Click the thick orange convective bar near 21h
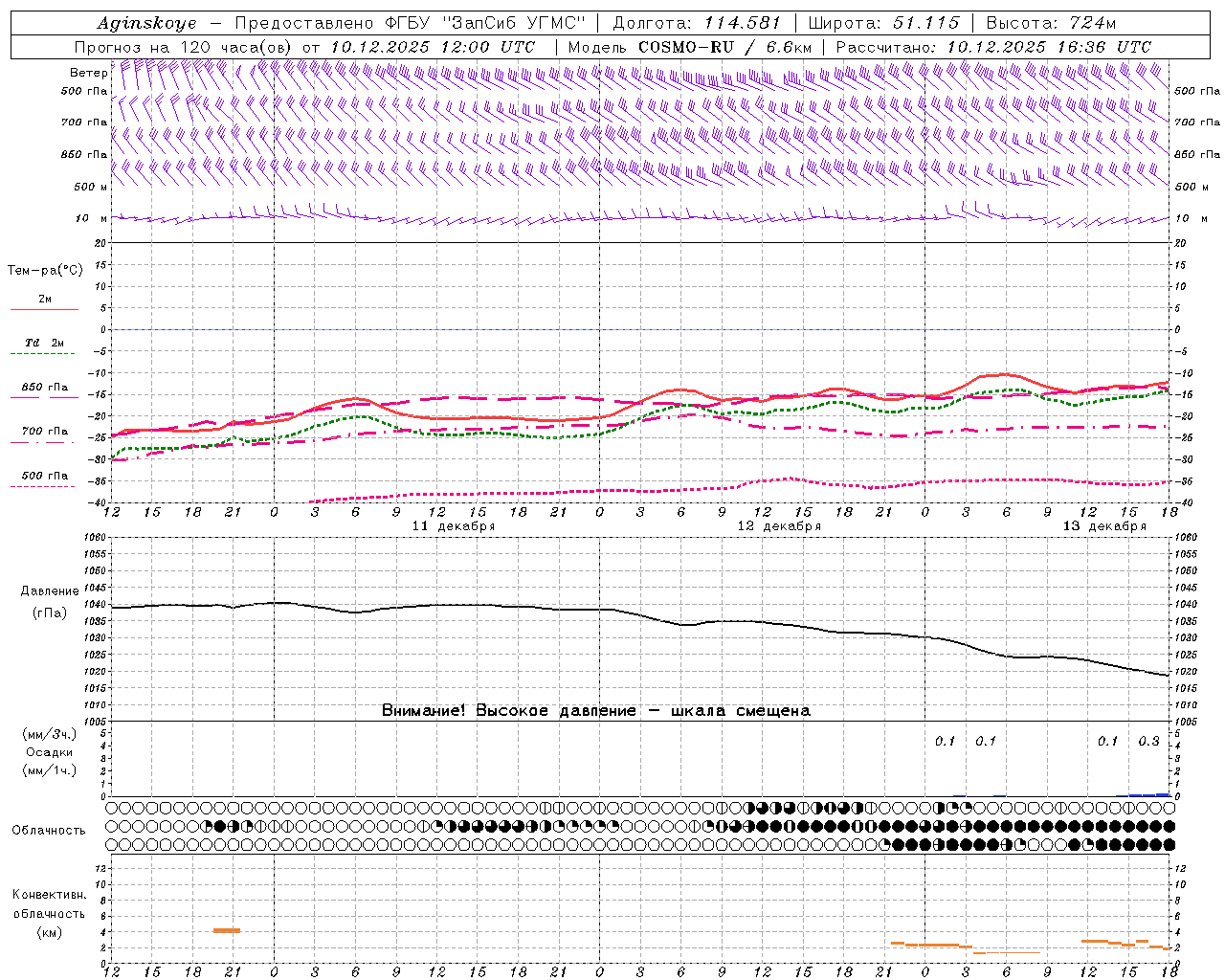Viewport: 1225px width, 980px height. (x=227, y=930)
